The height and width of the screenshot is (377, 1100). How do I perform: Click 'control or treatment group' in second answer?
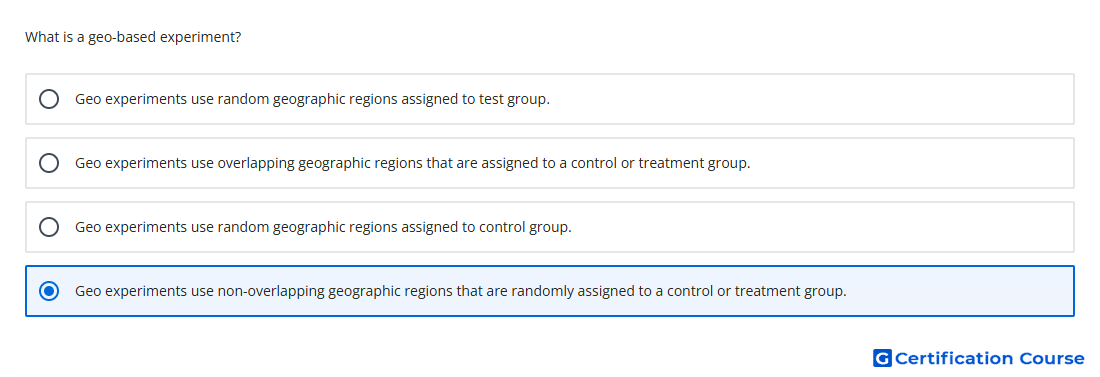tap(660, 163)
